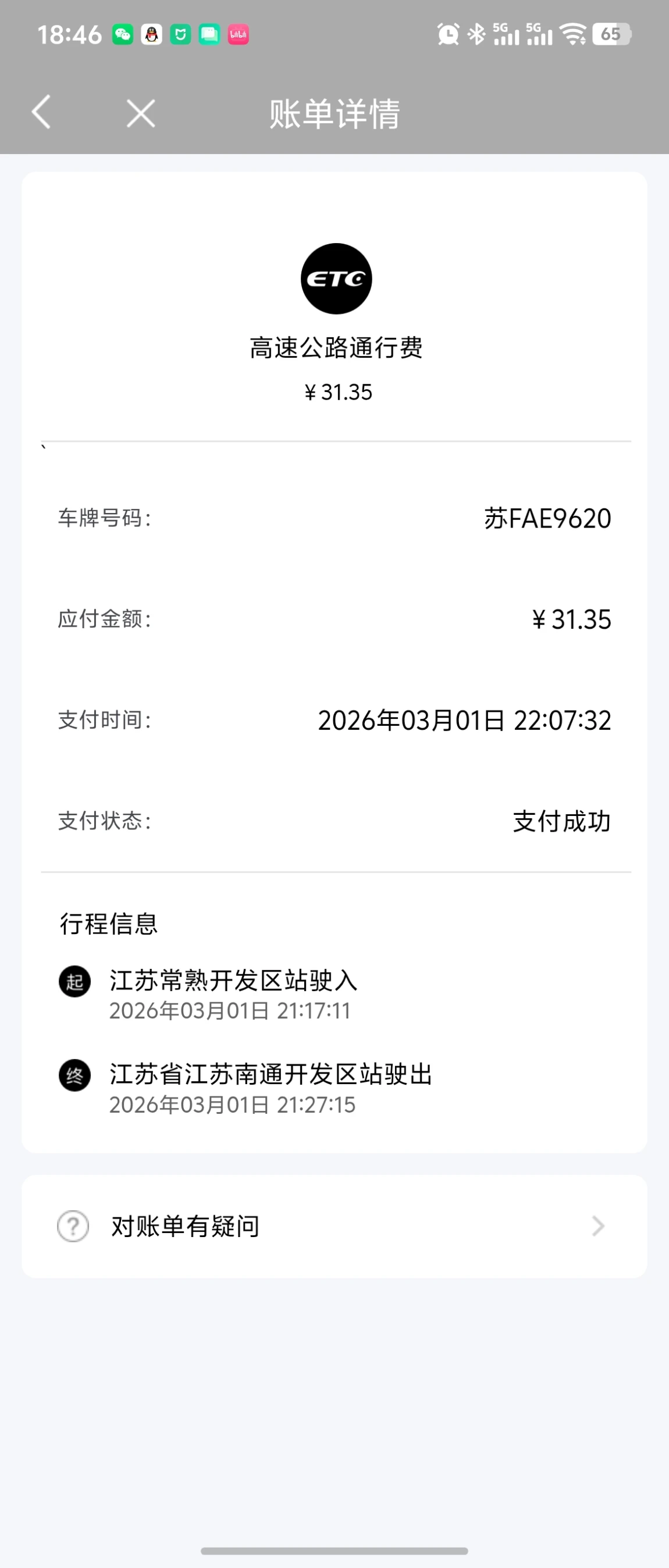Tap the question mark help icon
The width and height of the screenshot is (669, 1568).
73,1226
